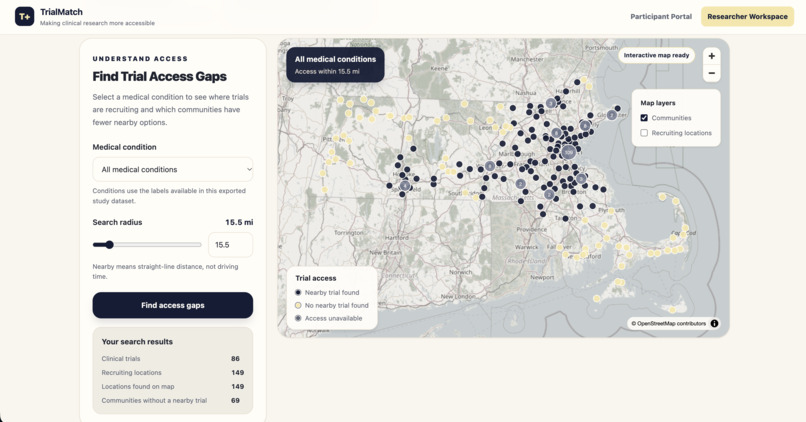Enable the Recruiting locations layer checkbox
The width and height of the screenshot is (806, 422).
point(644,133)
